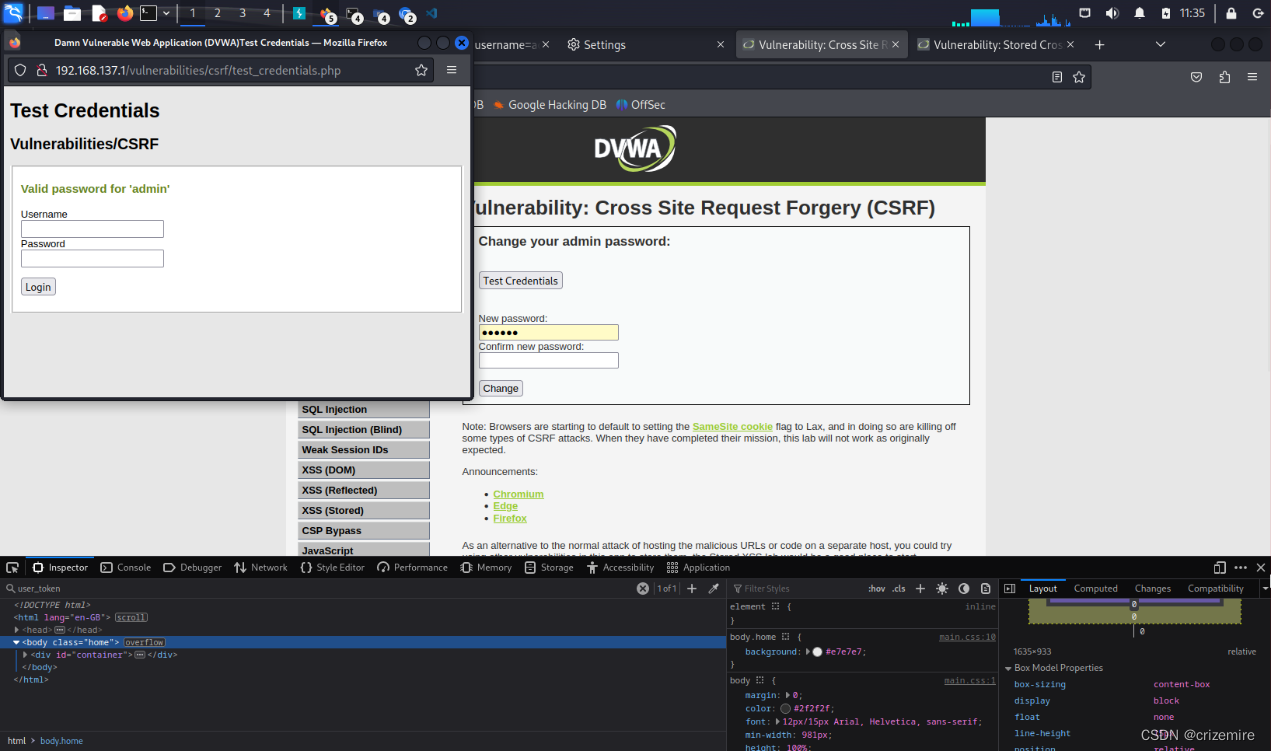
Task: Click the #e7e7e7 background color swatch
Action: (x=818, y=651)
